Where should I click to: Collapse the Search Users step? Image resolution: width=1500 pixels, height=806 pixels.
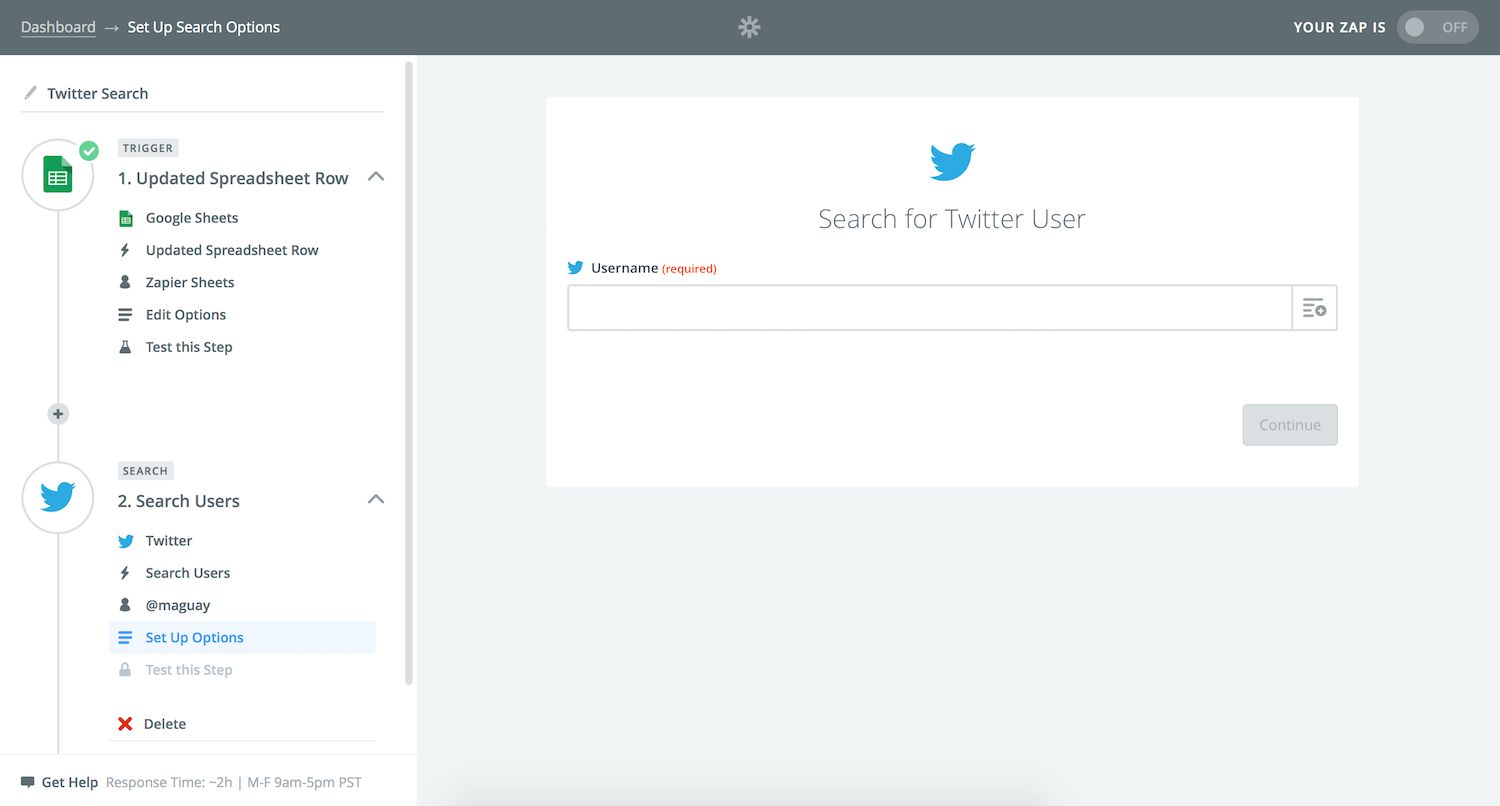coord(376,499)
